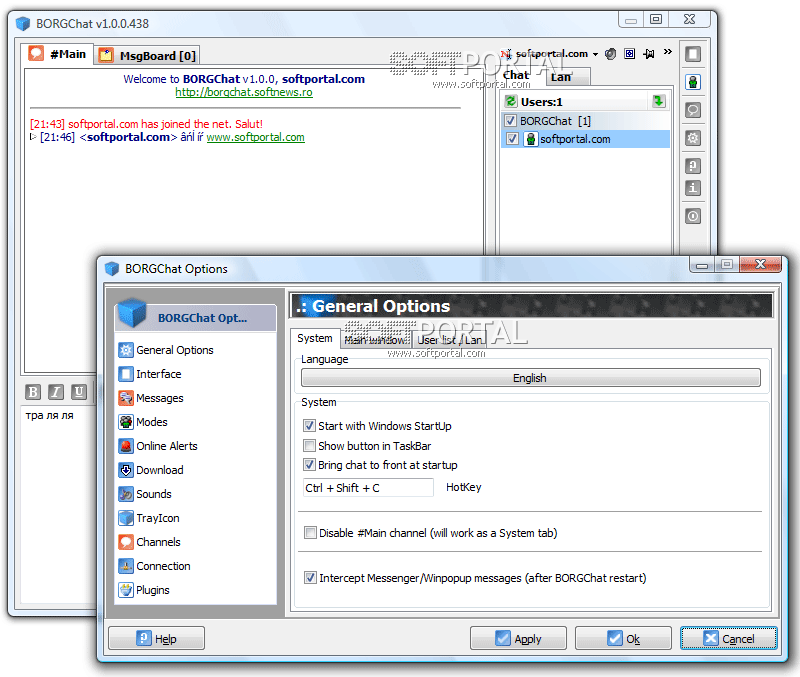Viewport: 800px width, 677px height.
Task: Click the blue grid icon in the main toolbar
Action: pyautogui.click(x=630, y=54)
